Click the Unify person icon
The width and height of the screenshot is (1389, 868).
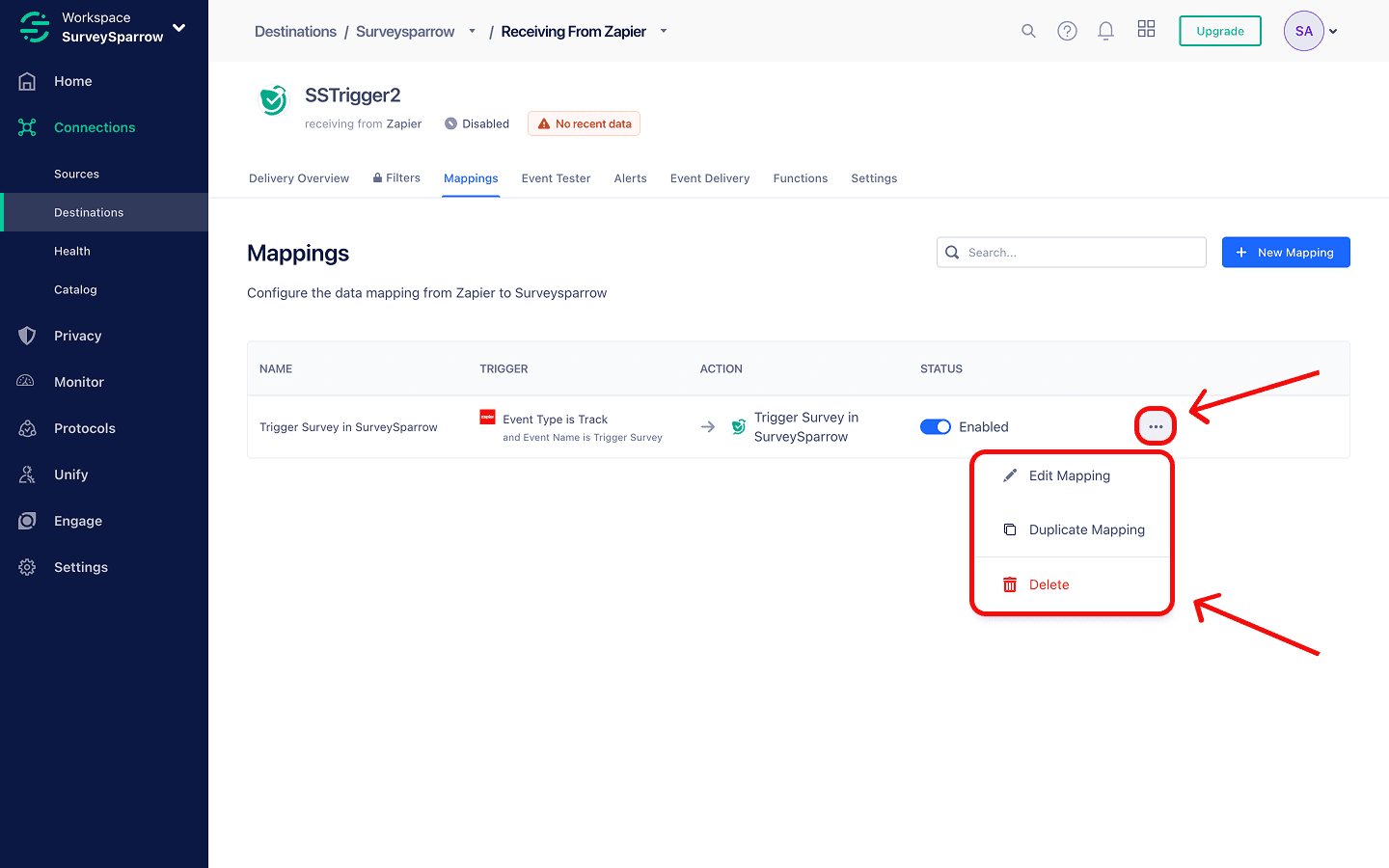coord(27,475)
